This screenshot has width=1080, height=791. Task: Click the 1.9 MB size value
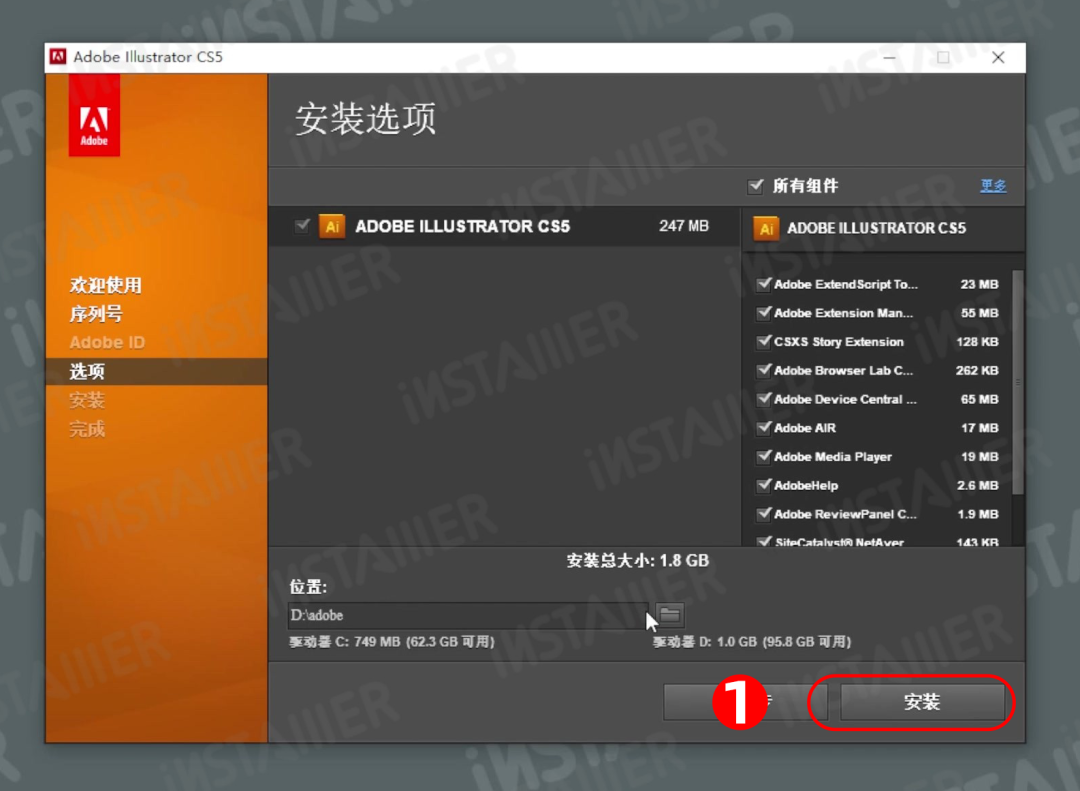click(x=978, y=515)
